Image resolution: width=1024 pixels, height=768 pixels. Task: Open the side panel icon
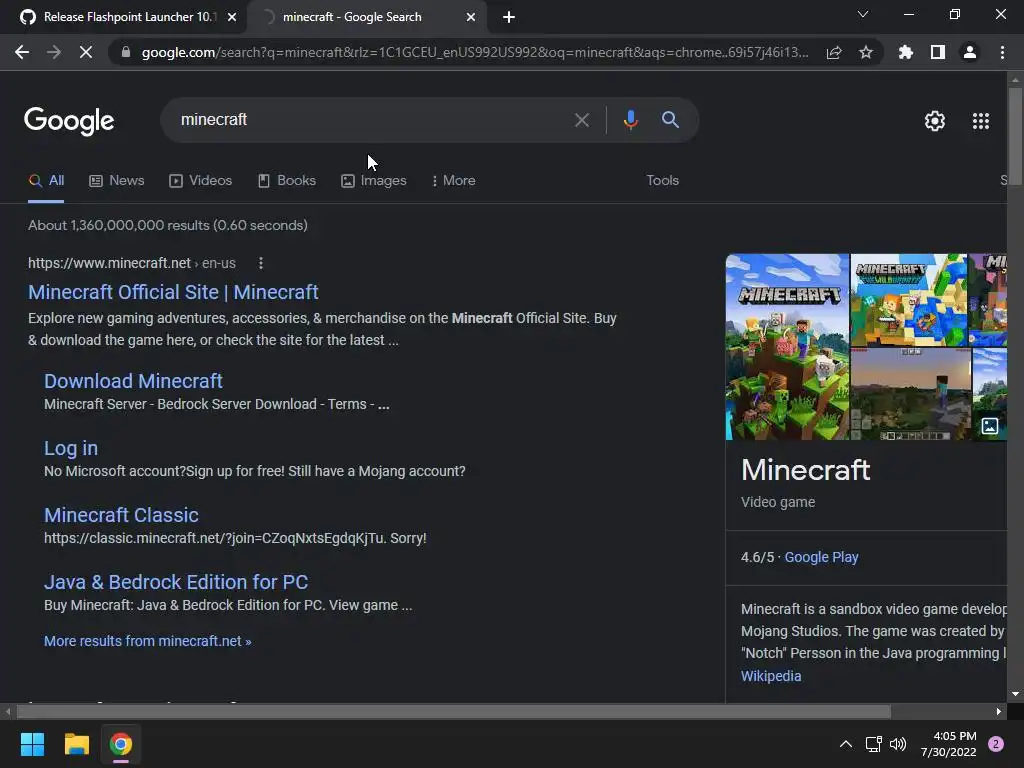[x=938, y=52]
